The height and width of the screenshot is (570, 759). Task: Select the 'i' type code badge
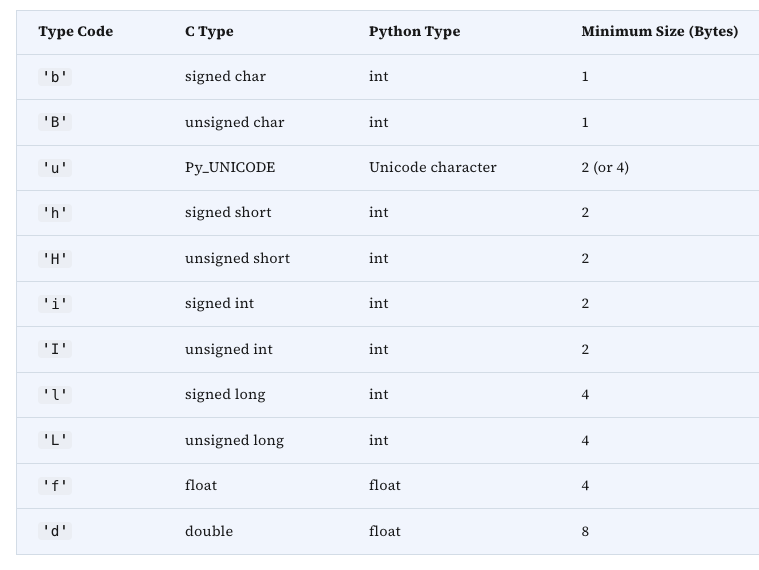click(x=55, y=304)
